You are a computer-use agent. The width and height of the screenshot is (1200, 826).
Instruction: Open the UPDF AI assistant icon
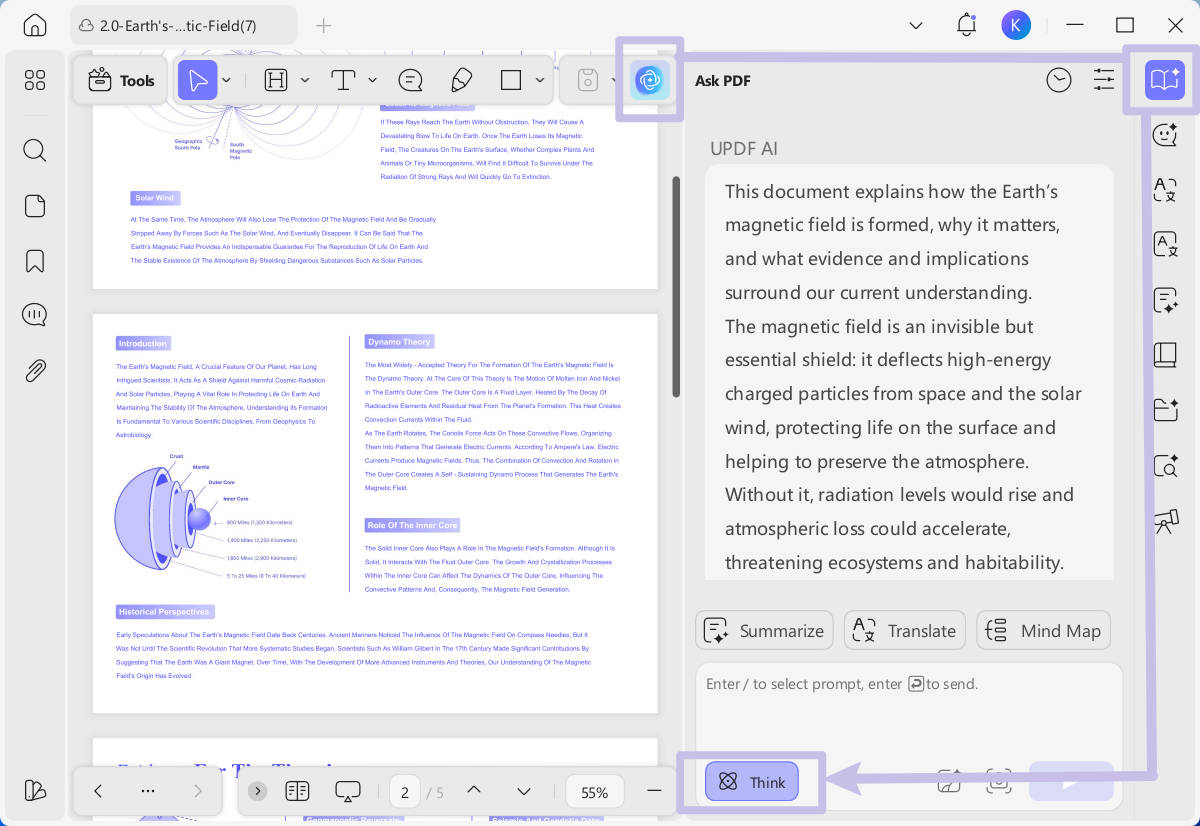(649, 80)
